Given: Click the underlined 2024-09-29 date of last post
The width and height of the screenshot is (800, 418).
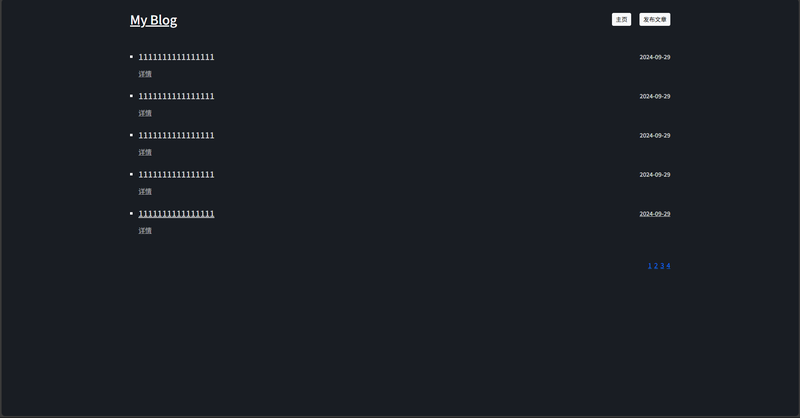Looking at the screenshot, I should [x=655, y=214].
